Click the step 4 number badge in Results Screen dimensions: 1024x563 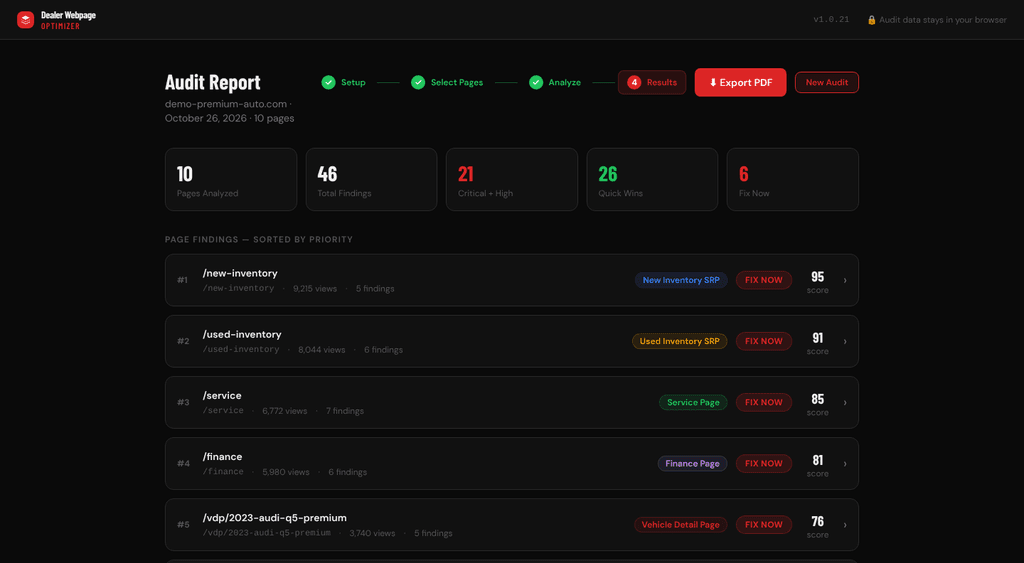[634, 82]
